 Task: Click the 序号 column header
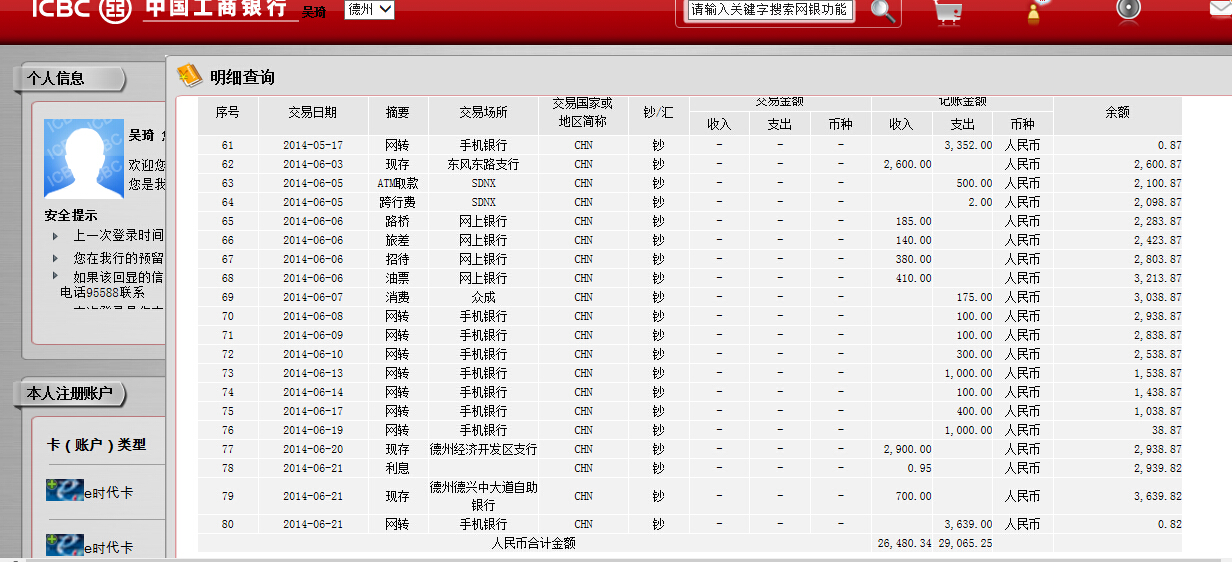[x=228, y=113]
